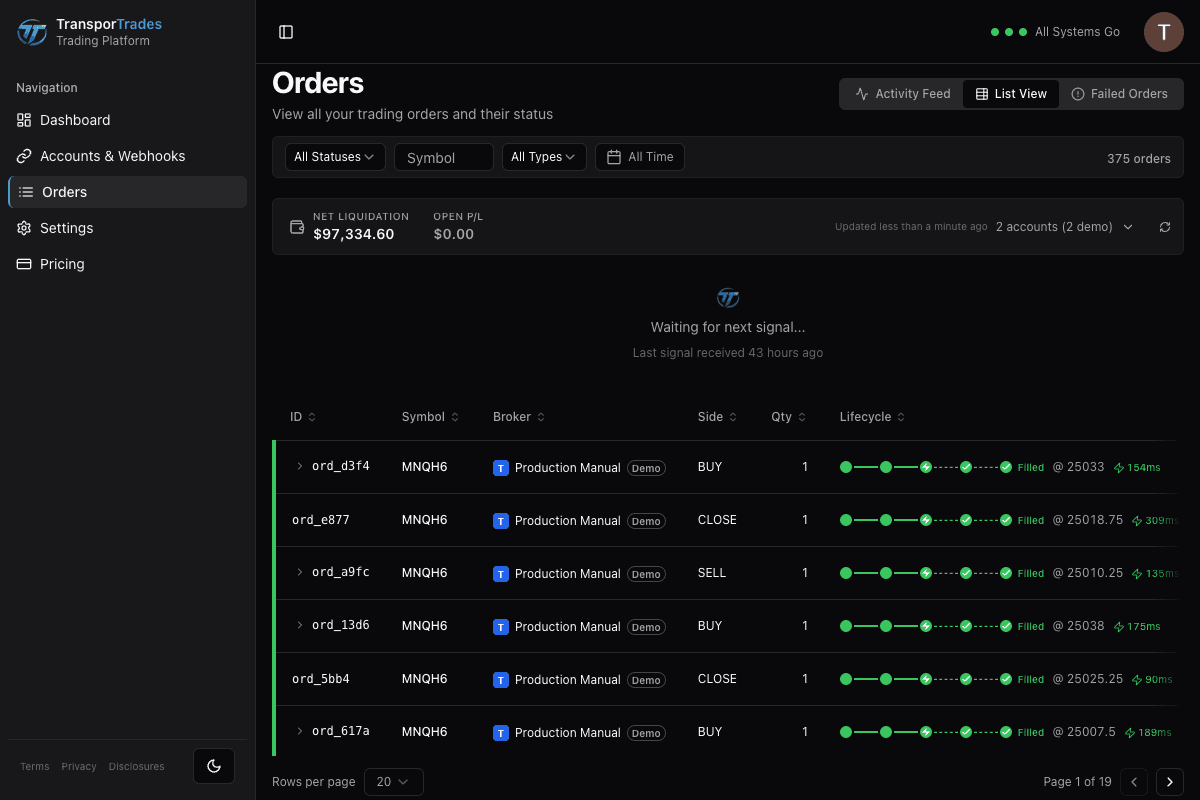Click the lightning lifecycle node in ord_5bb4 row
The height and width of the screenshot is (800, 1200).
(926, 679)
